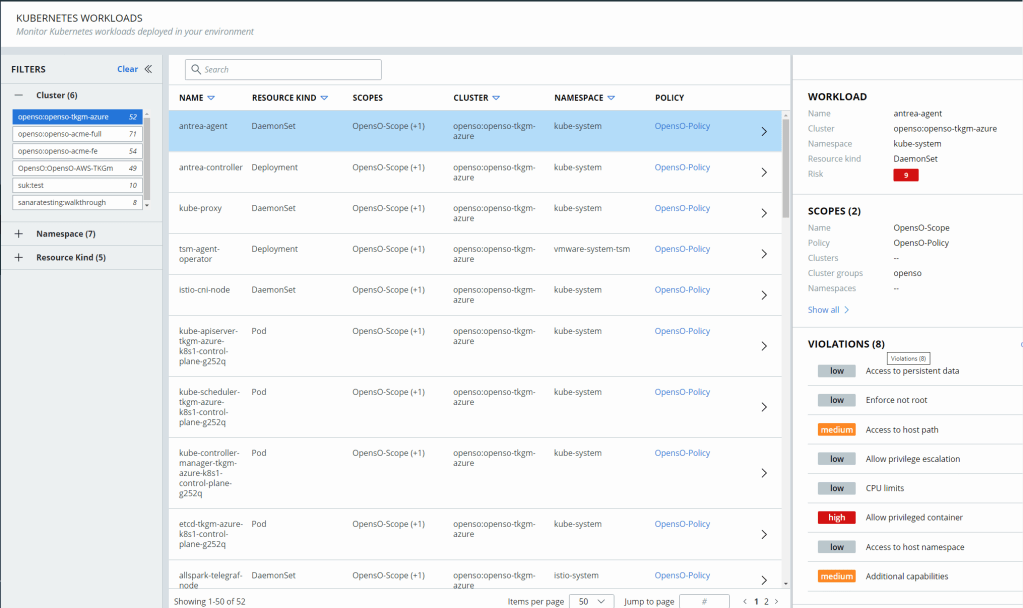Viewport: 1023px width, 608px height.
Task: Click the workload search field
Action: pyautogui.click(x=283, y=69)
